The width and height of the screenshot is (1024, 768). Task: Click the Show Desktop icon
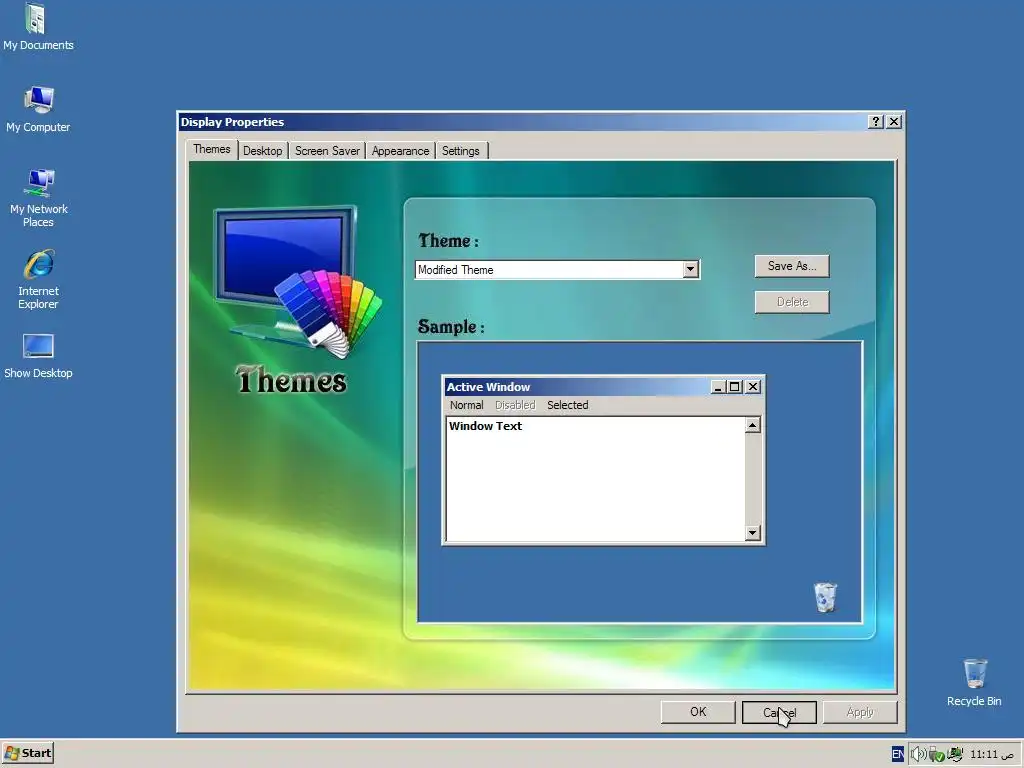38,356
